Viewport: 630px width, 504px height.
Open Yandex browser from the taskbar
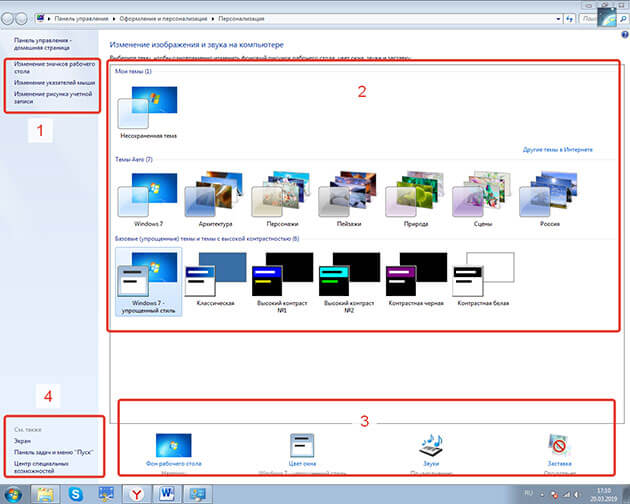click(137, 494)
